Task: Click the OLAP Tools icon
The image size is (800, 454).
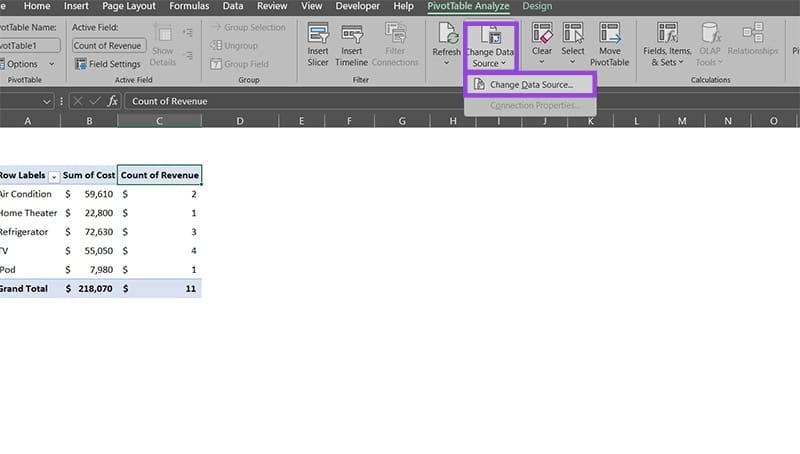Action: click(x=710, y=34)
